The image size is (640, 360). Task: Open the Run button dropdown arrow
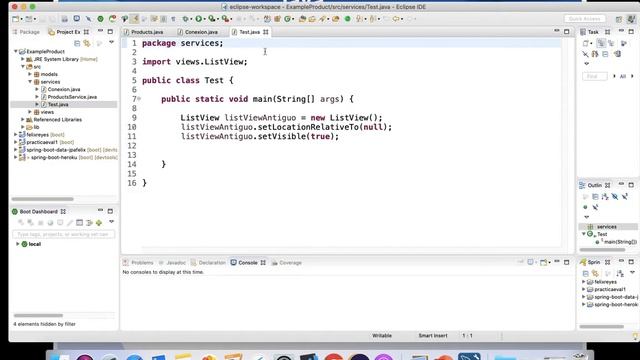[205, 19]
